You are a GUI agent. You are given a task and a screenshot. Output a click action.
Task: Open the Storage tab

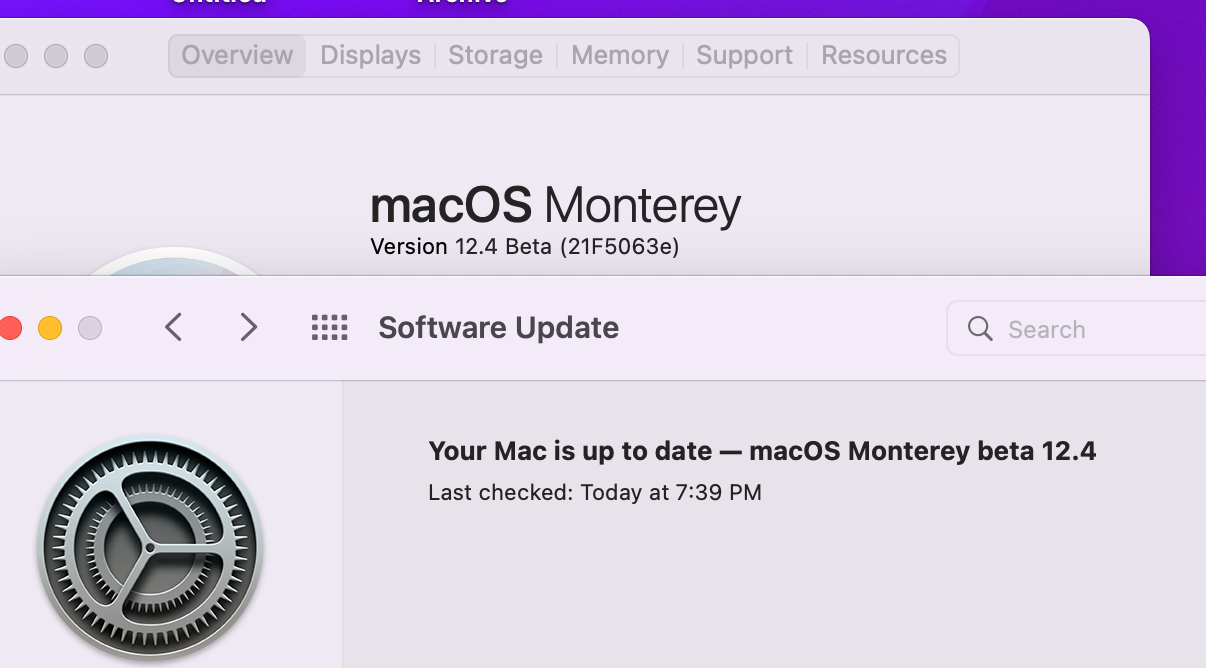coord(495,56)
